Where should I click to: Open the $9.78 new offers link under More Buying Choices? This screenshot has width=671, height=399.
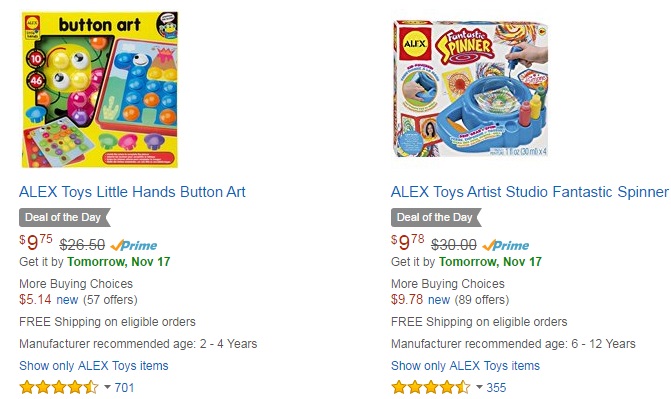click(x=420, y=300)
